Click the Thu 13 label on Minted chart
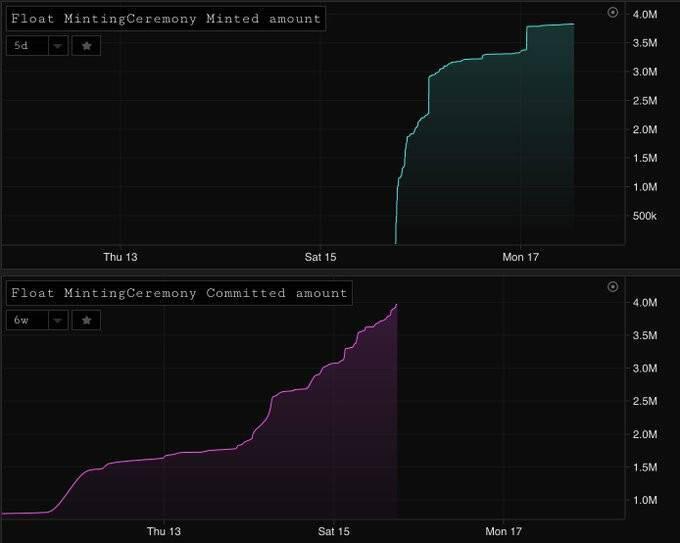 point(120,257)
